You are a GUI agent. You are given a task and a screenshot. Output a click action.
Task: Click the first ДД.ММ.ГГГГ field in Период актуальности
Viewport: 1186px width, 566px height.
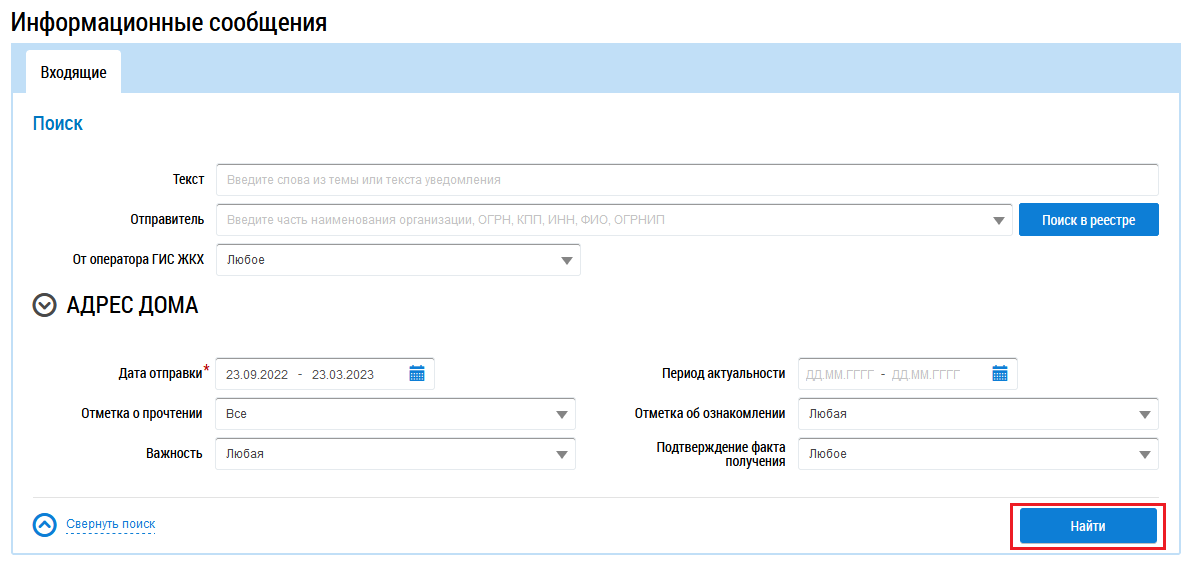(840, 375)
